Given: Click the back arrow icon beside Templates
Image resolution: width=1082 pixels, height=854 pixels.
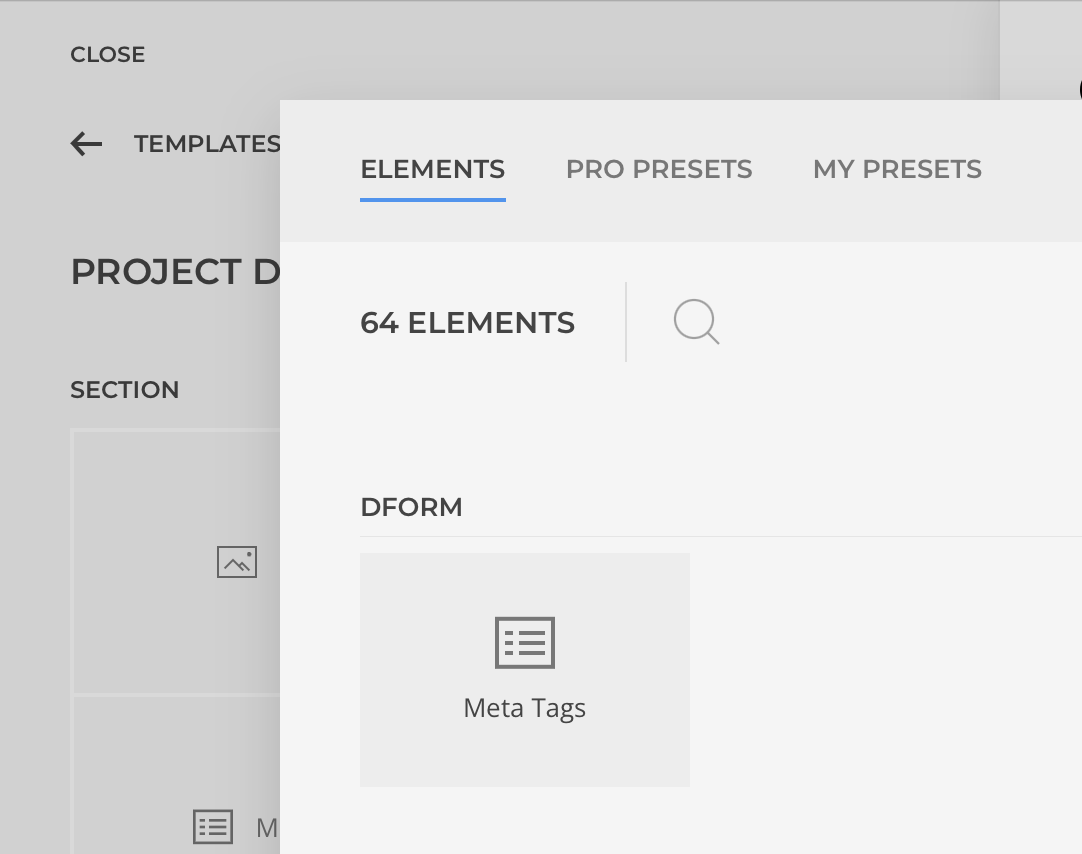Looking at the screenshot, I should (87, 144).
